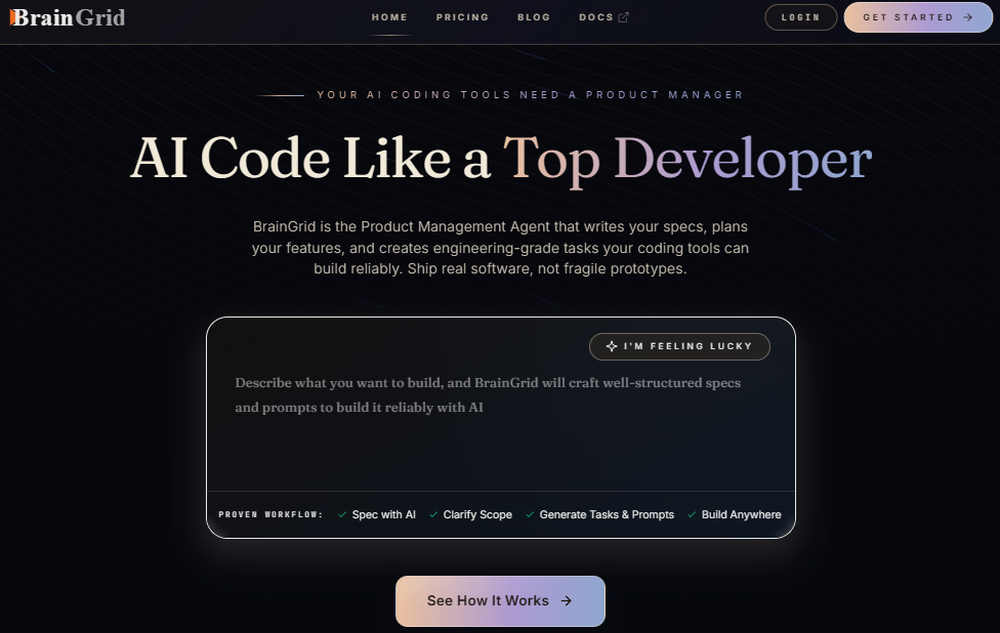Go to the Pricing page
1000x633 pixels.
pyautogui.click(x=462, y=17)
